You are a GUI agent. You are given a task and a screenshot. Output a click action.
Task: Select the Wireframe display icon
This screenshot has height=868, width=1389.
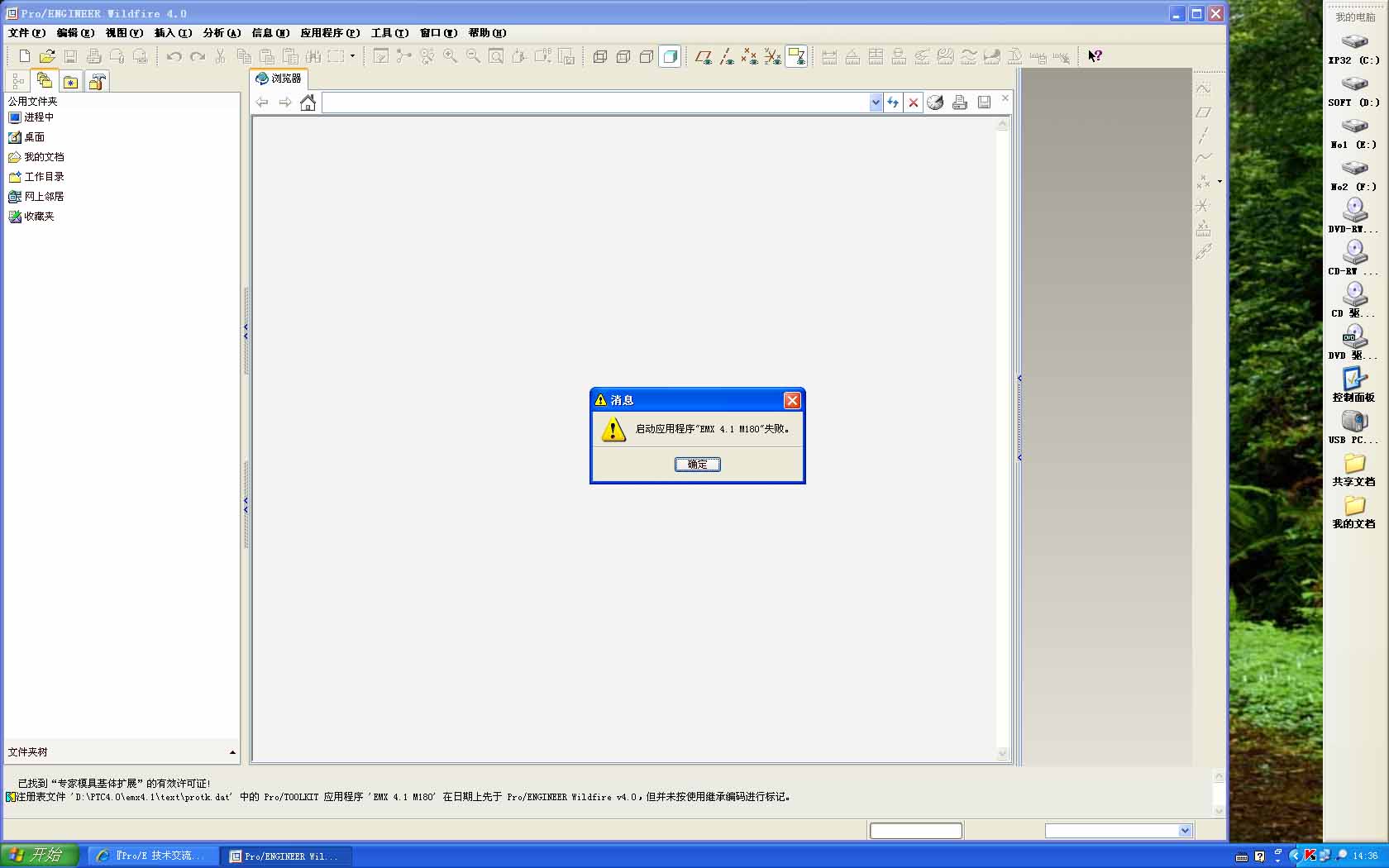600,56
